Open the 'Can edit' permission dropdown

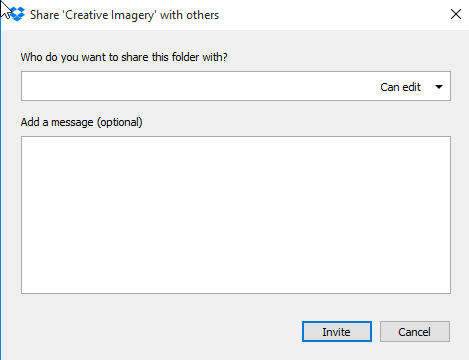412,87
